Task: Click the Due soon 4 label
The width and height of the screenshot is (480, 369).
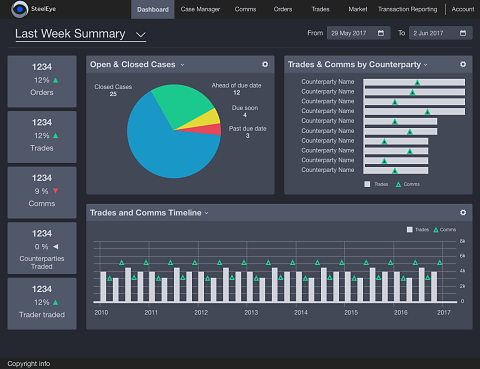Action: [245, 111]
